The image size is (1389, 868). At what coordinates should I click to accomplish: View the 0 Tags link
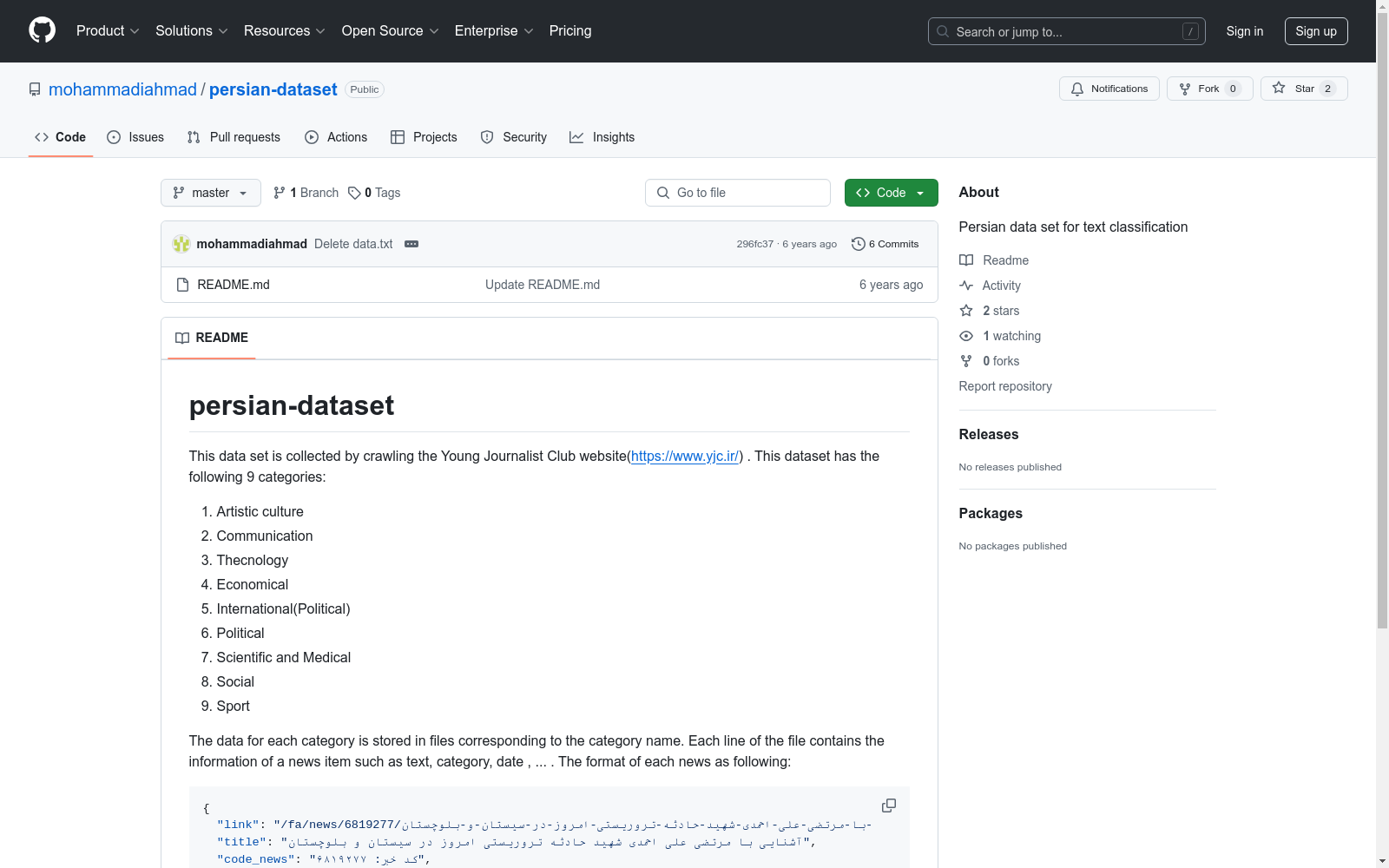(374, 193)
